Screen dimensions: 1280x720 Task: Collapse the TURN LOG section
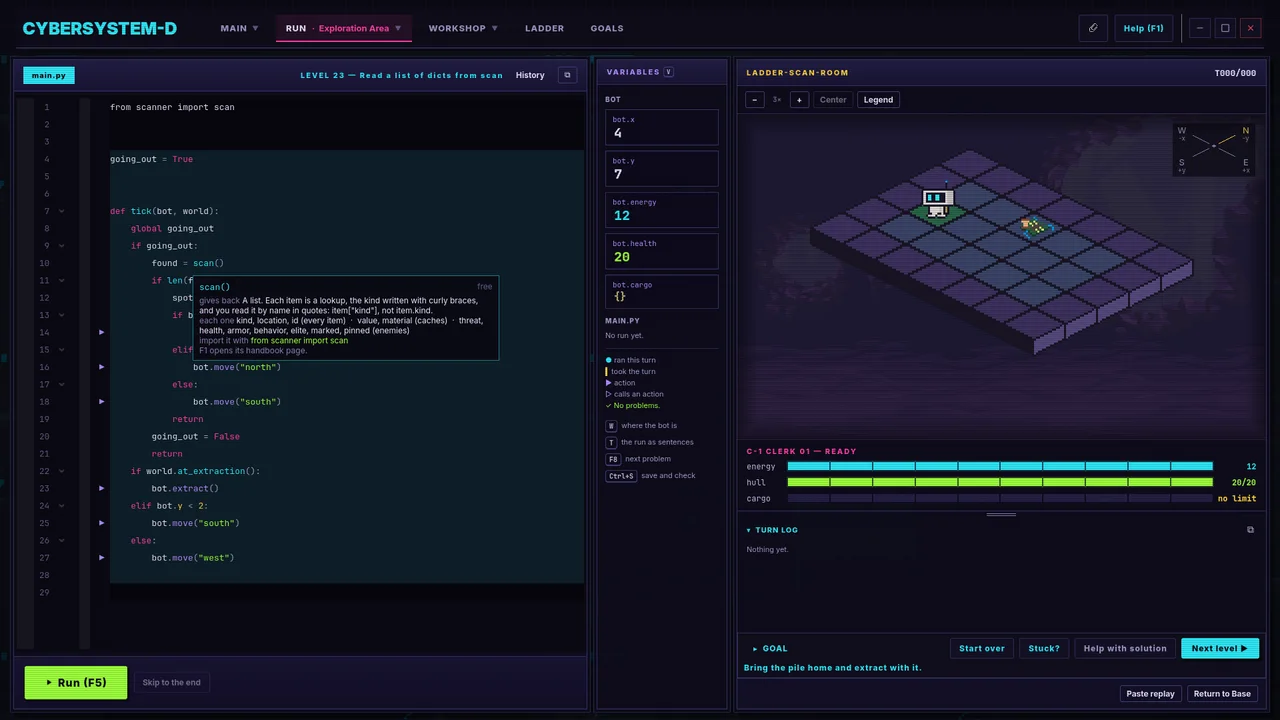pyautogui.click(x=772, y=530)
